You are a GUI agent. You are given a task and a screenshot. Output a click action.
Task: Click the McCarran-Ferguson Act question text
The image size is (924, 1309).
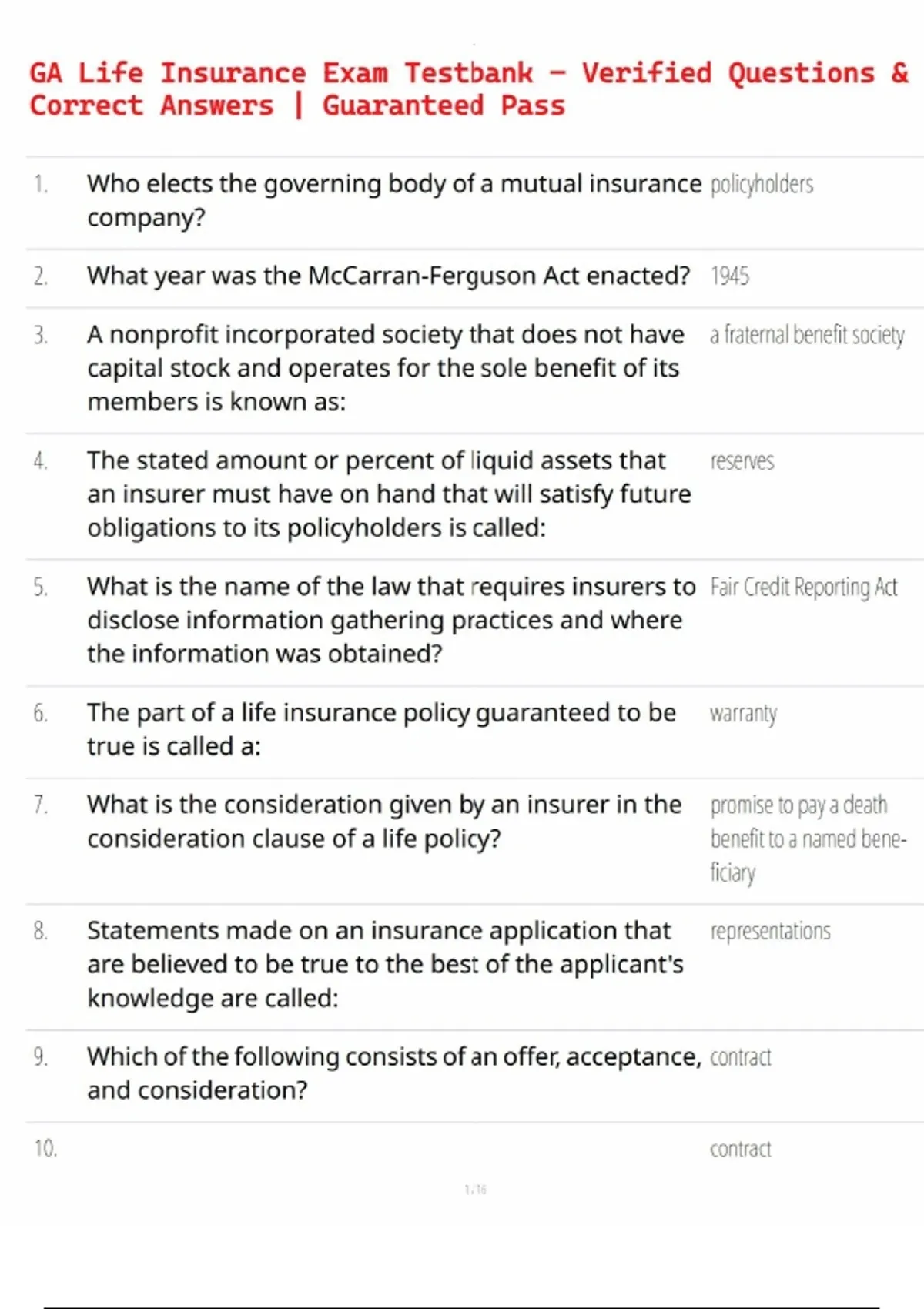tap(388, 276)
